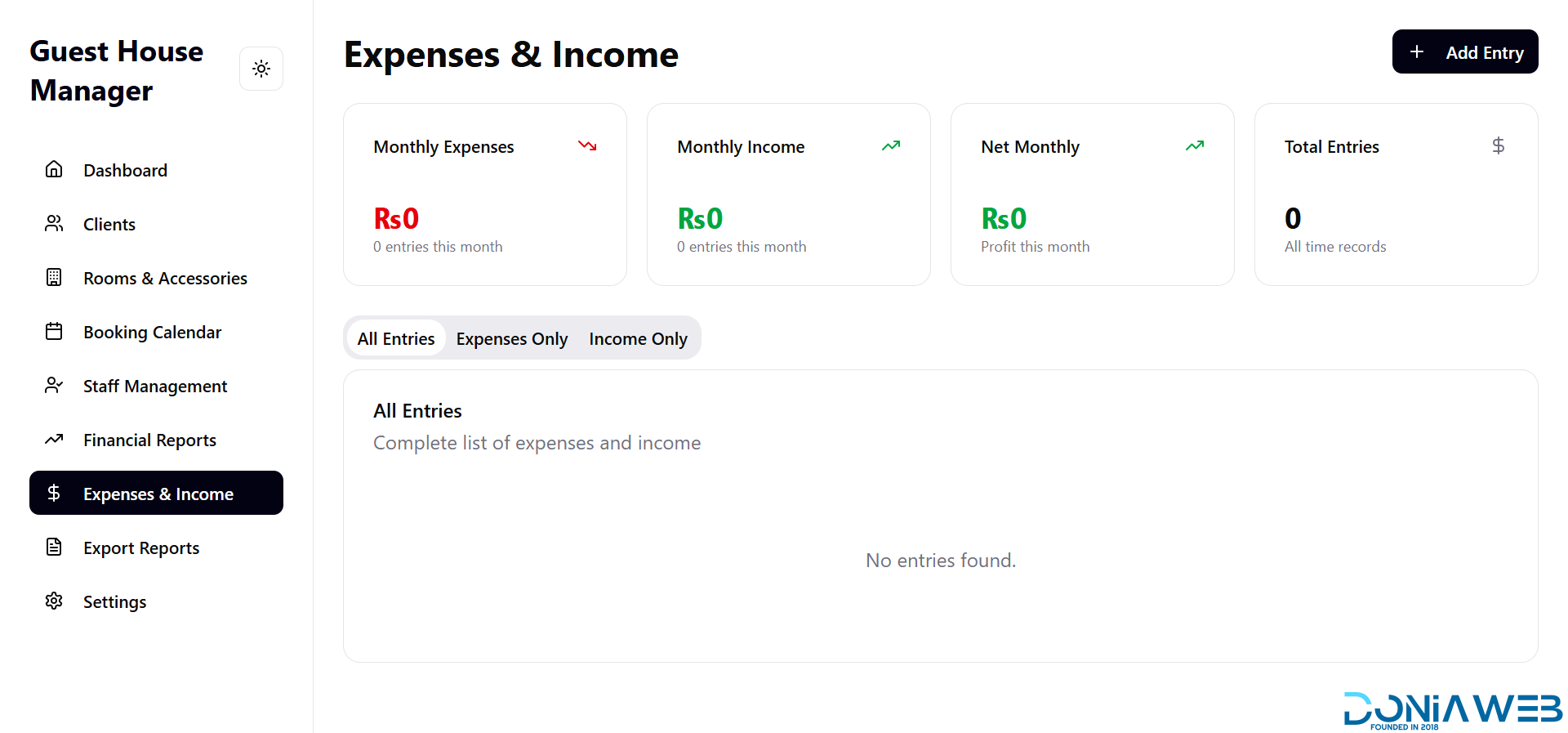This screenshot has height=733, width=1568.
Task: Open the Financial Reports page link
Action: [149, 440]
